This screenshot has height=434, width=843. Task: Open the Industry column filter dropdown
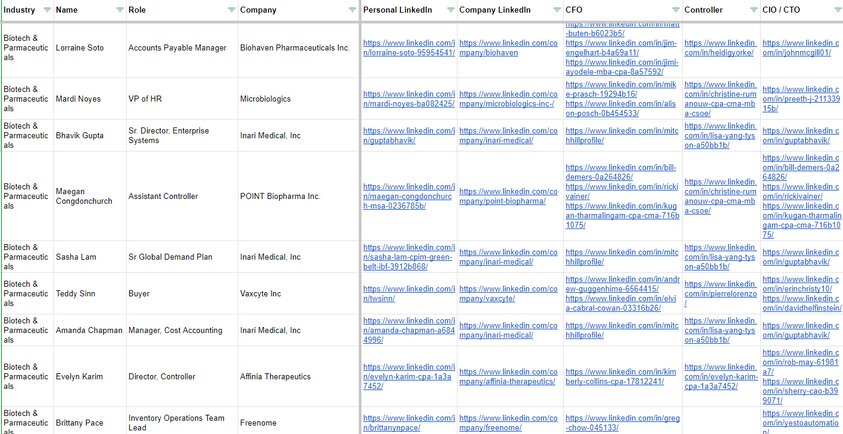pyautogui.click(x=47, y=10)
